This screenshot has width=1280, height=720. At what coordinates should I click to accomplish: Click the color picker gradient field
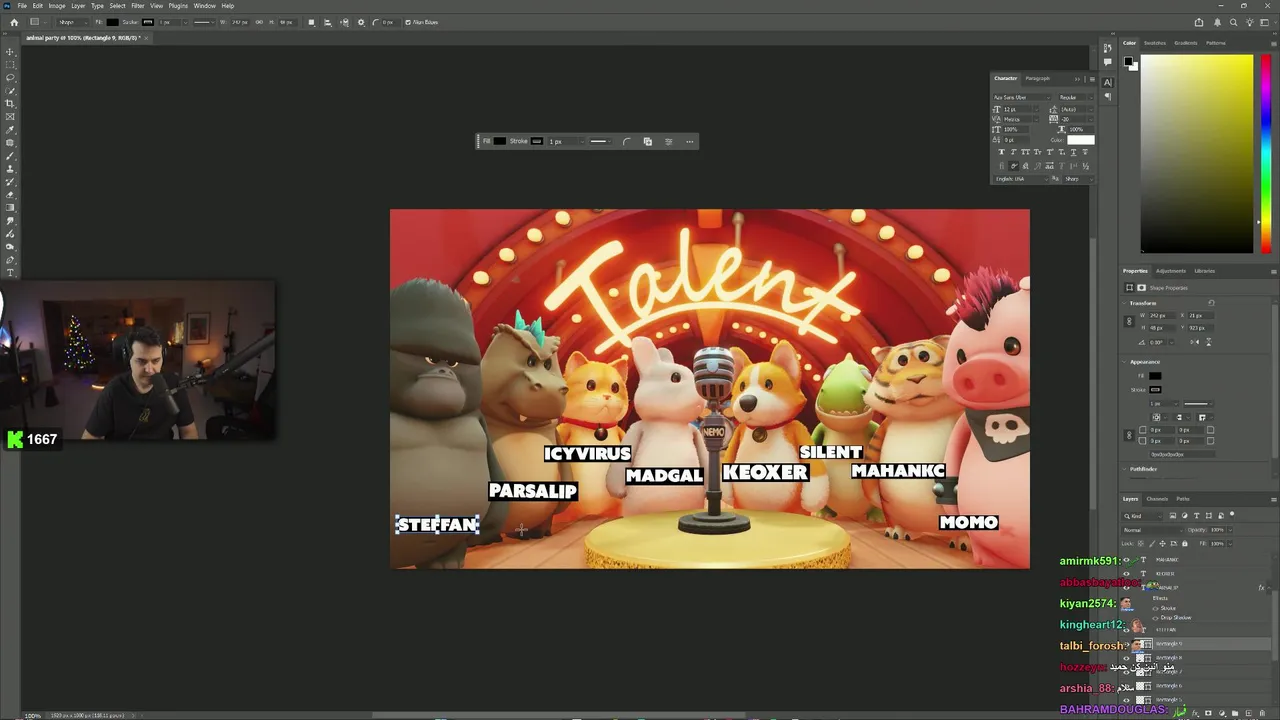[x=1197, y=153]
